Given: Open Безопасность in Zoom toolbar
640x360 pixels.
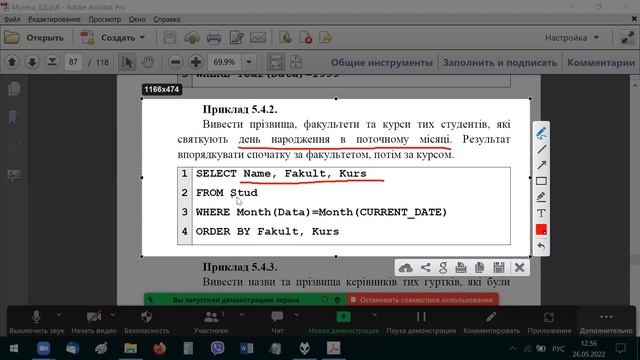Looking at the screenshot, I should (x=147, y=322).
